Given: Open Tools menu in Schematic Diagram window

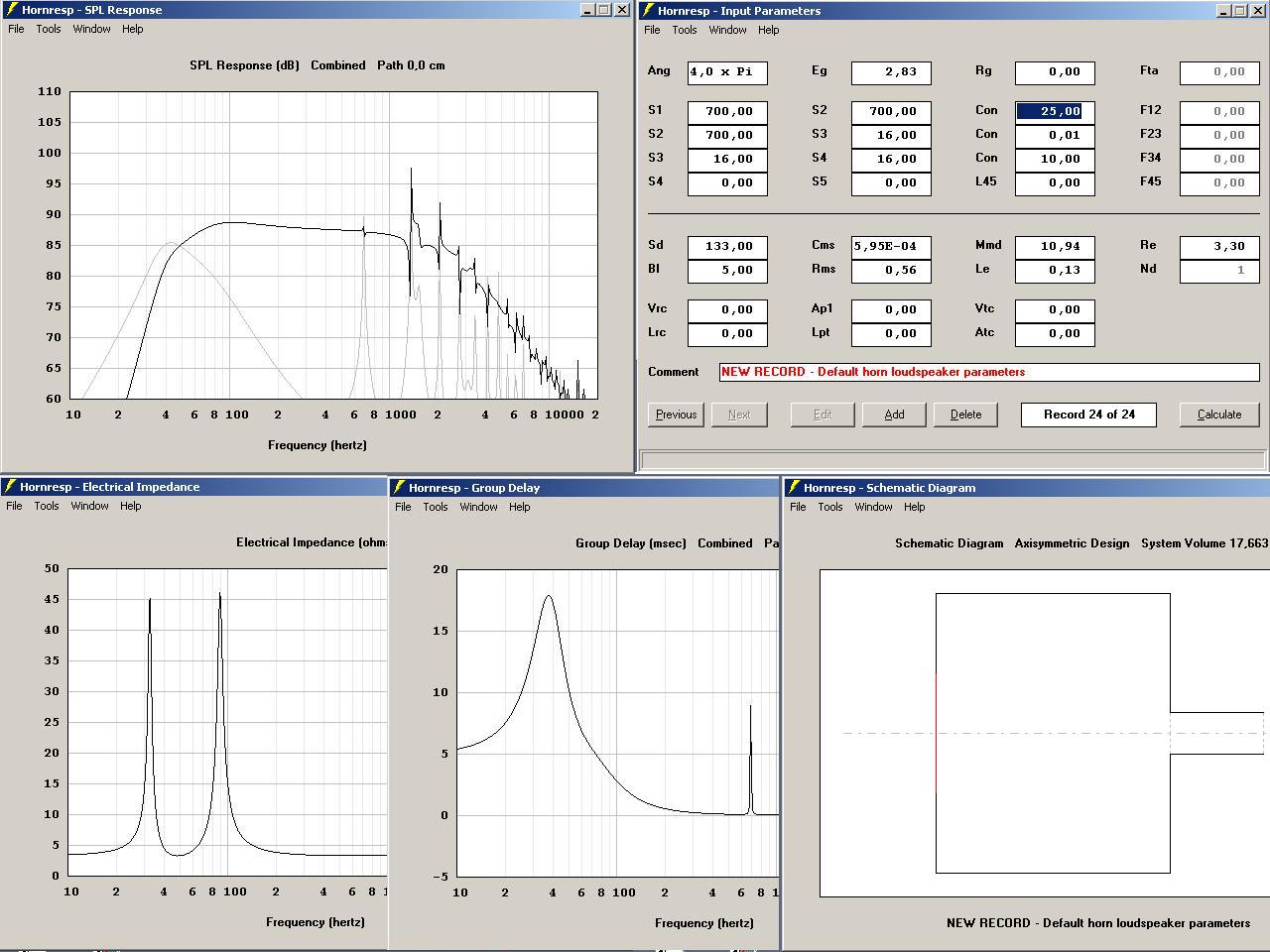Looking at the screenshot, I should [x=830, y=507].
